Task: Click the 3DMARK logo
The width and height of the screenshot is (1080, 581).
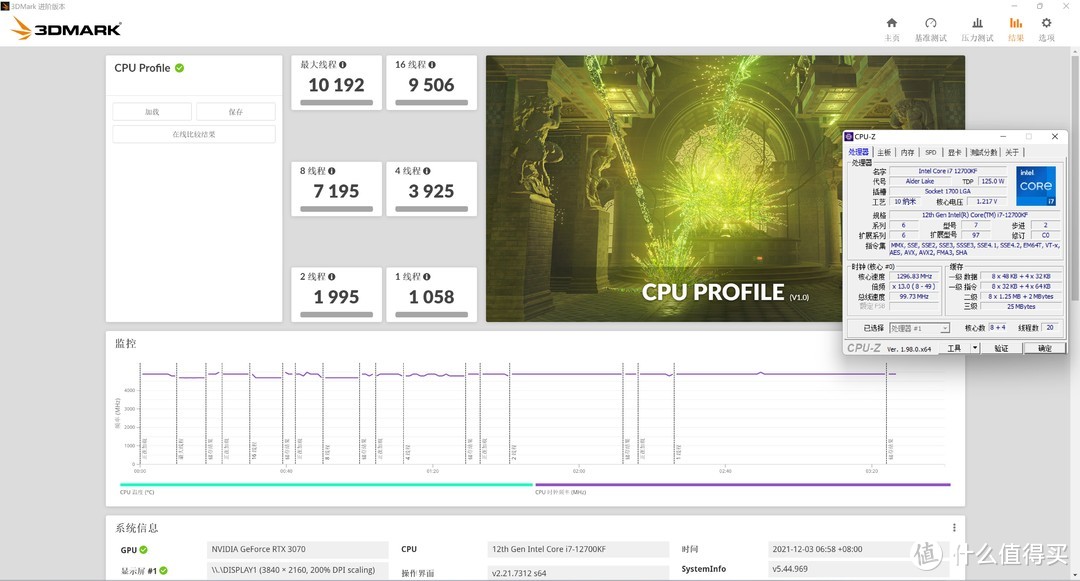Action: coord(67,29)
